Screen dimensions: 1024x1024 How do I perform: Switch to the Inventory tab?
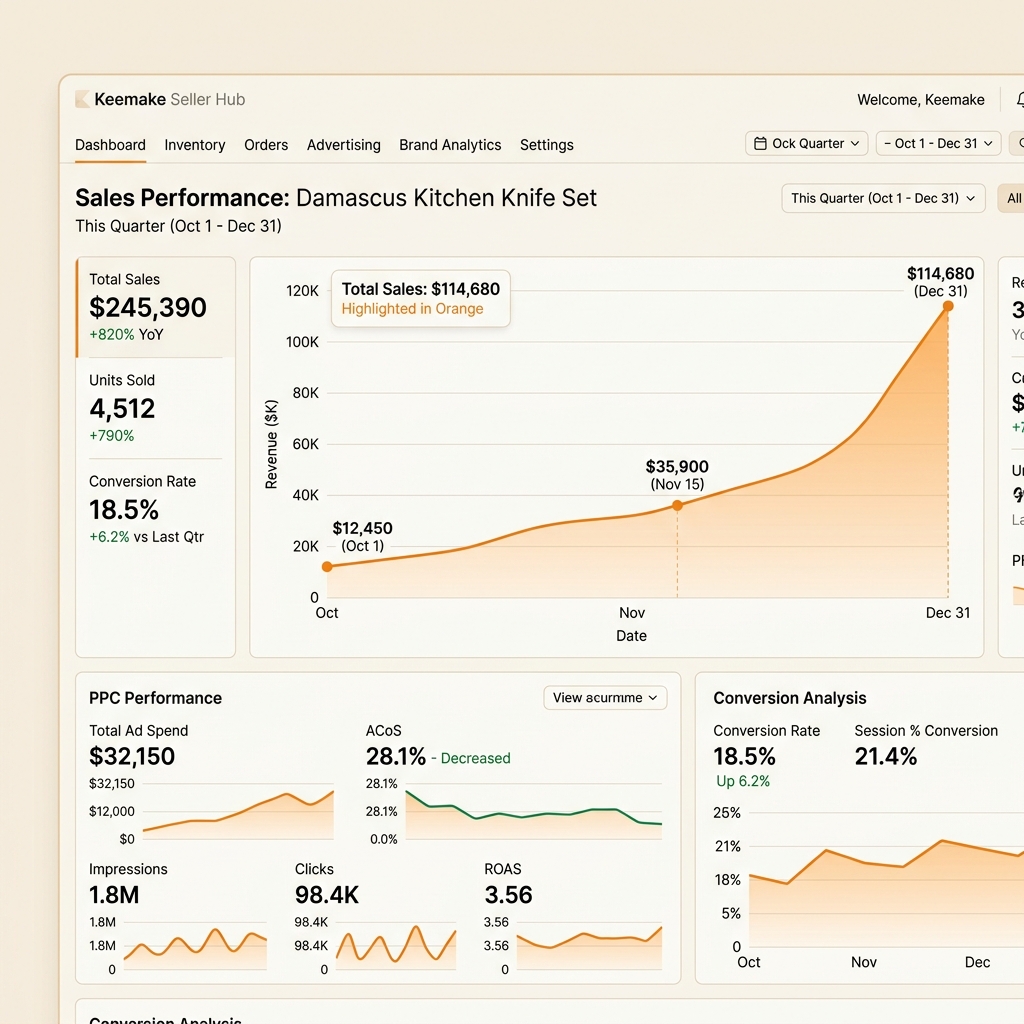tap(195, 145)
